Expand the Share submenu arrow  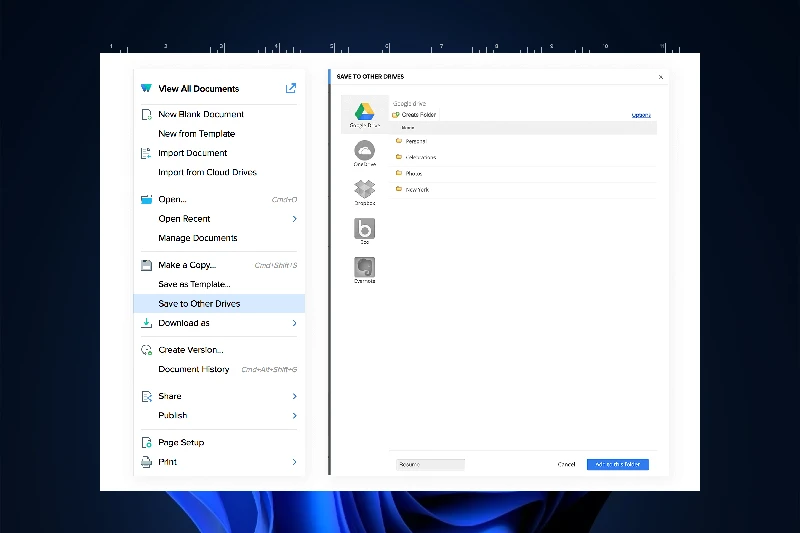tap(294, 396)
